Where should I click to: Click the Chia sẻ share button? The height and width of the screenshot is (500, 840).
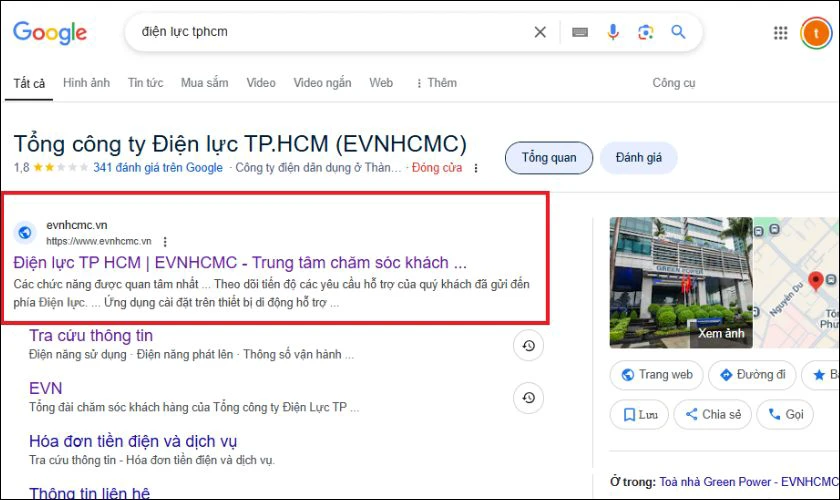click(x=712, y=415)
